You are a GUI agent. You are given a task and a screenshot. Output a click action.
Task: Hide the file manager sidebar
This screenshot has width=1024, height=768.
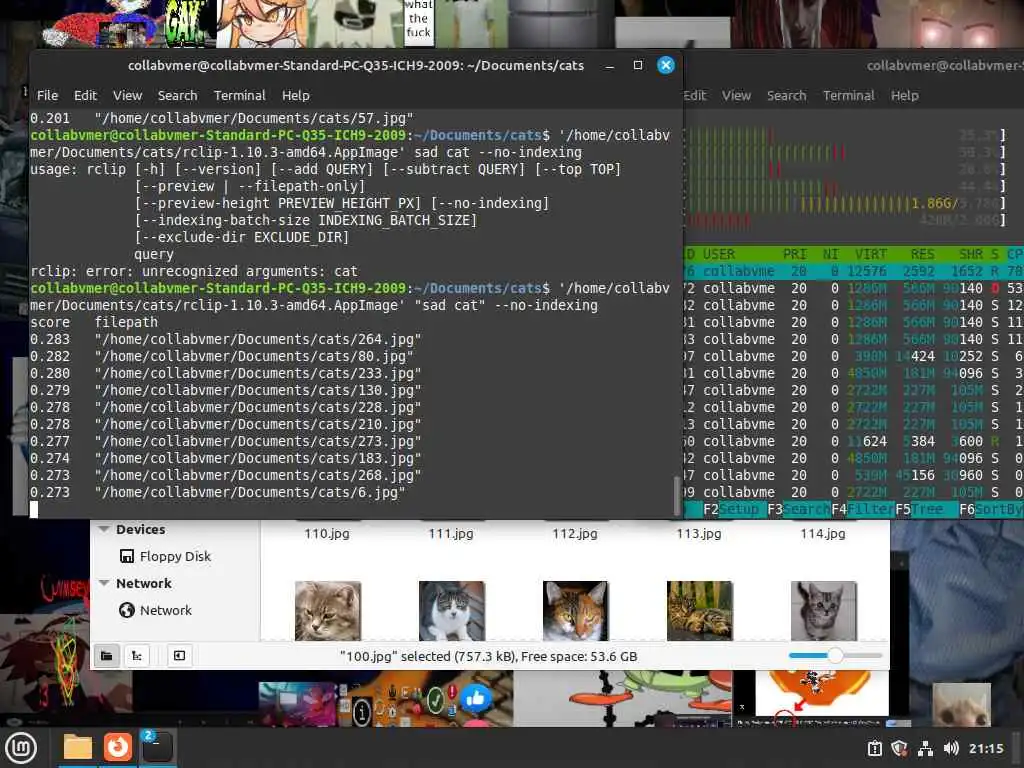(179, 656)
